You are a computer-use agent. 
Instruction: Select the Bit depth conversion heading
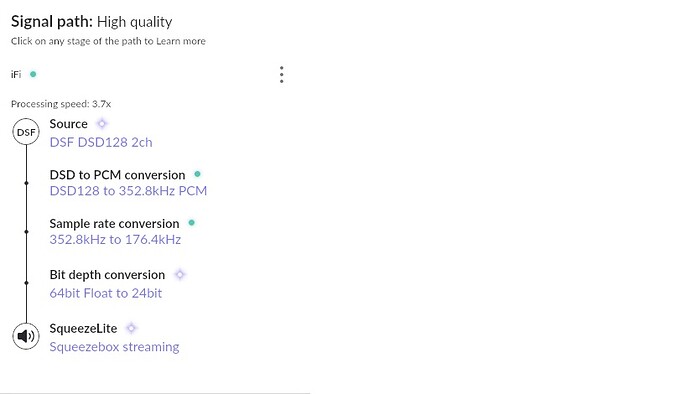point(107,275)
